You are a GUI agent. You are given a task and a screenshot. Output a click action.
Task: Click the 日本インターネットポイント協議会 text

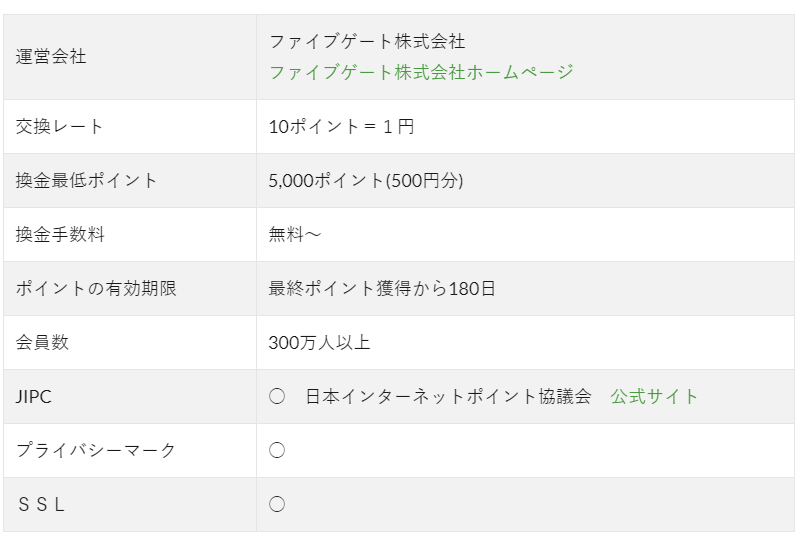[x=449, y=396]
